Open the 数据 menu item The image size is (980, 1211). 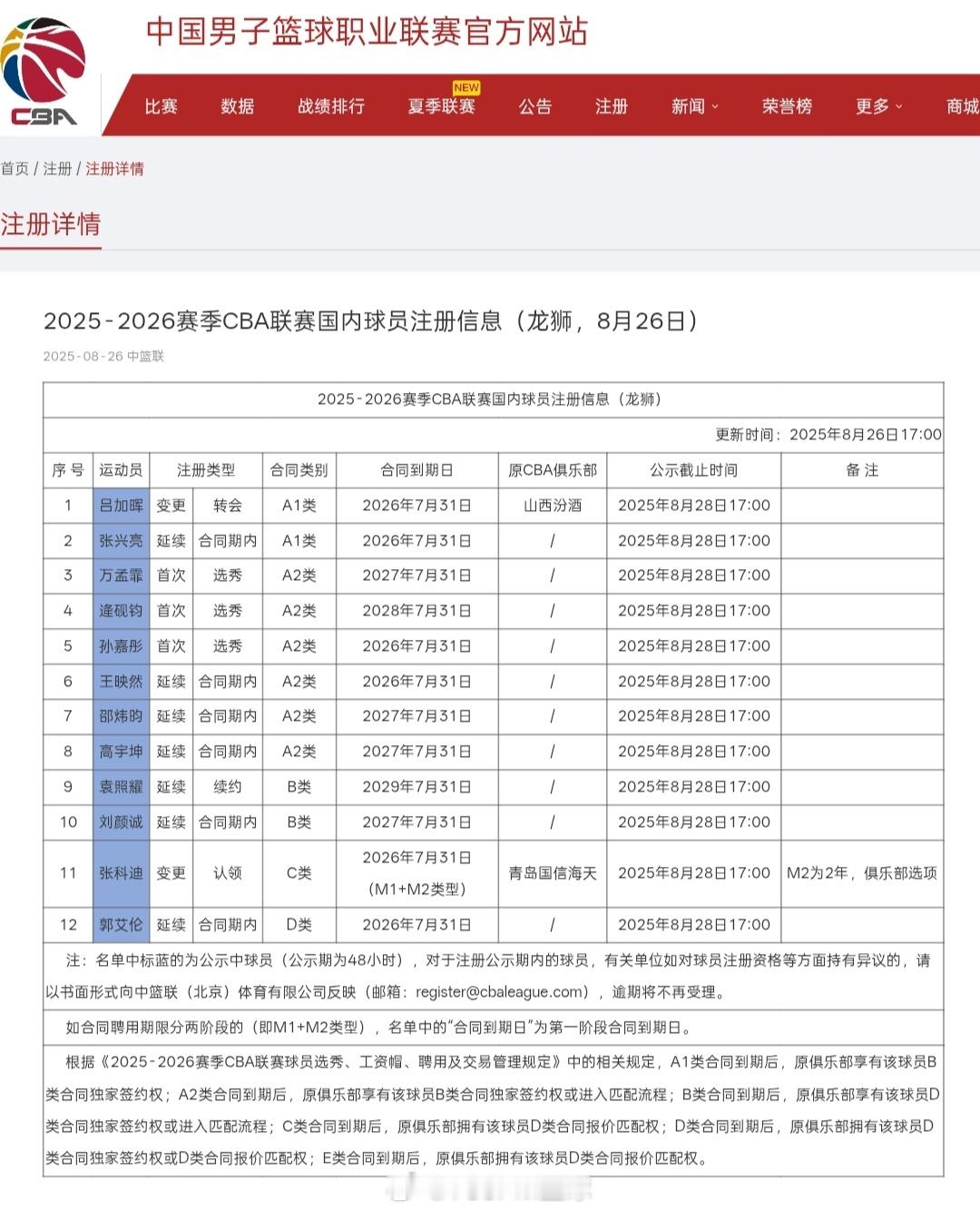[238, 106]
